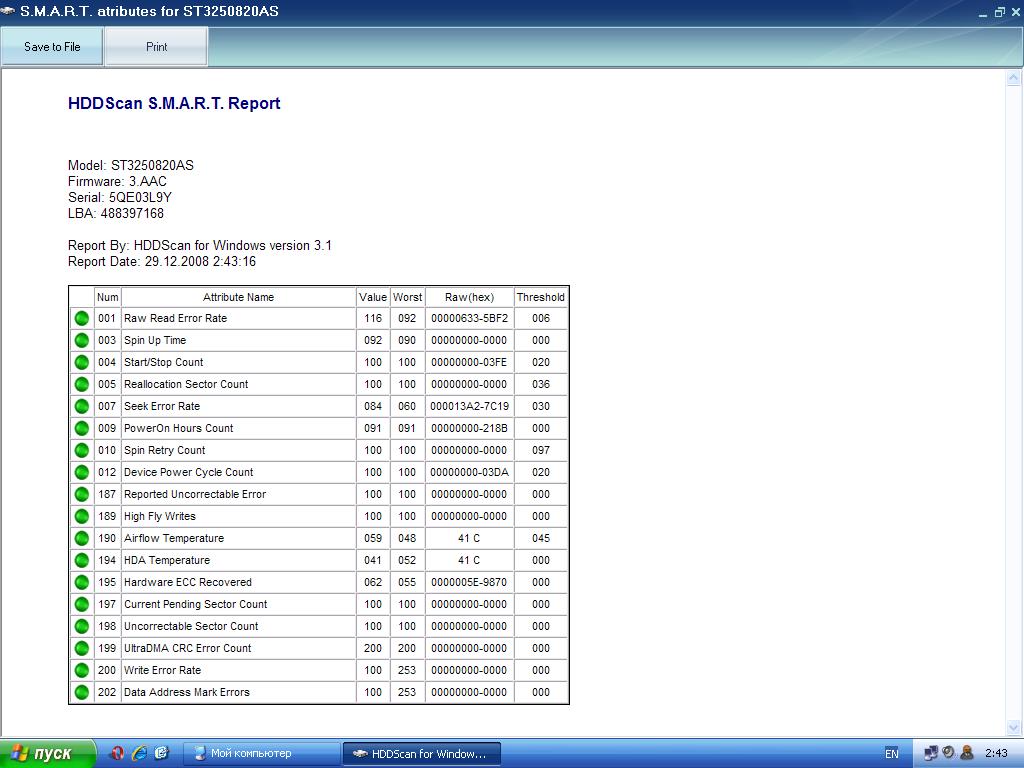Click green status icon for Reallocation Sector Count

(82, 384)
